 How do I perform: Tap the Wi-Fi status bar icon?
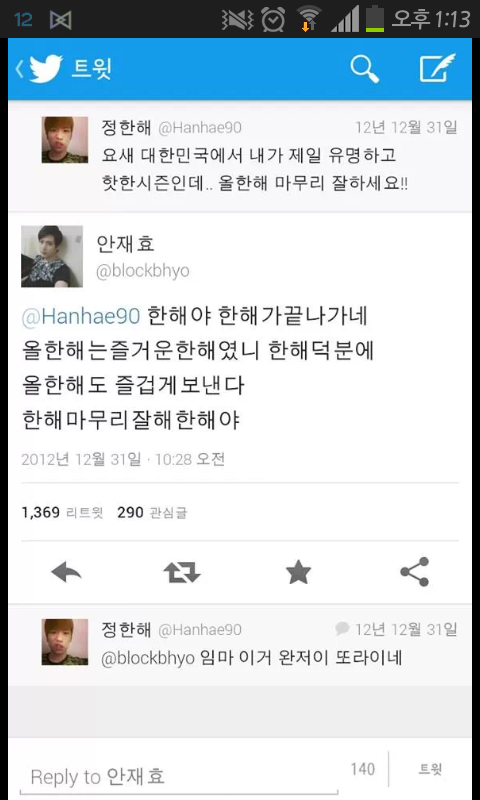click(309, 19)
